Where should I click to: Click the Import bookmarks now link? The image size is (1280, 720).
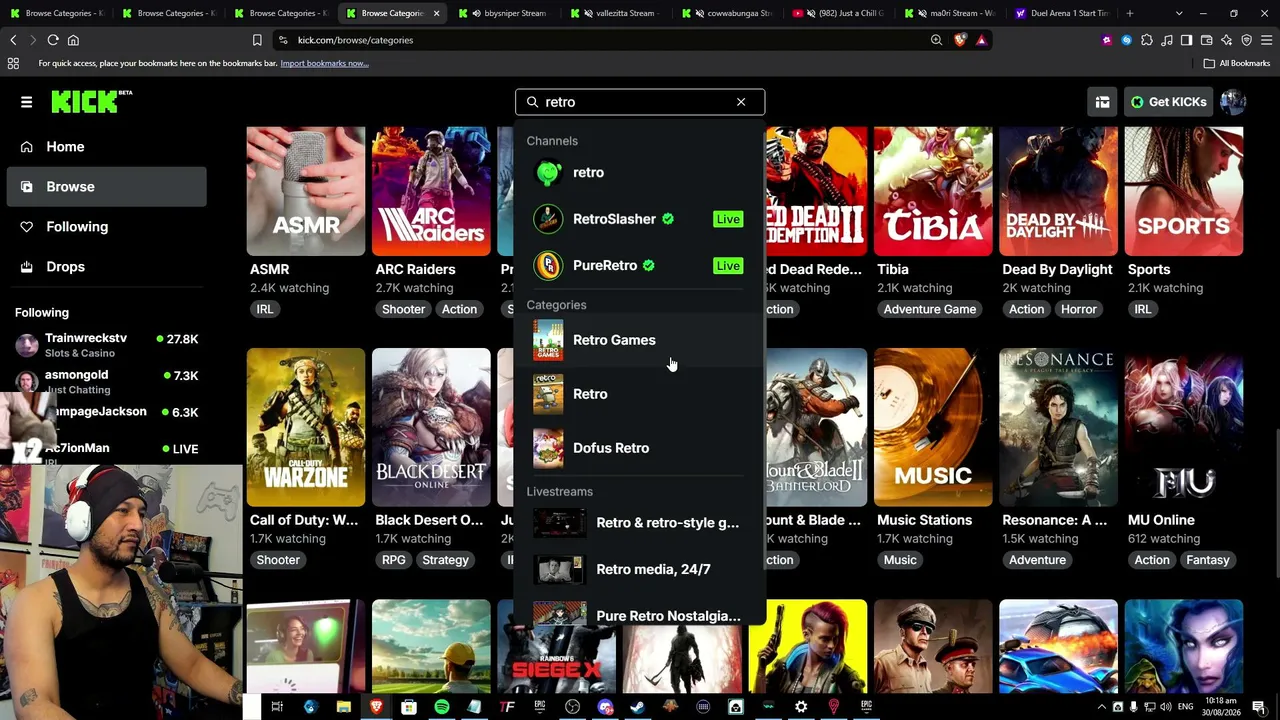(324, 63)
